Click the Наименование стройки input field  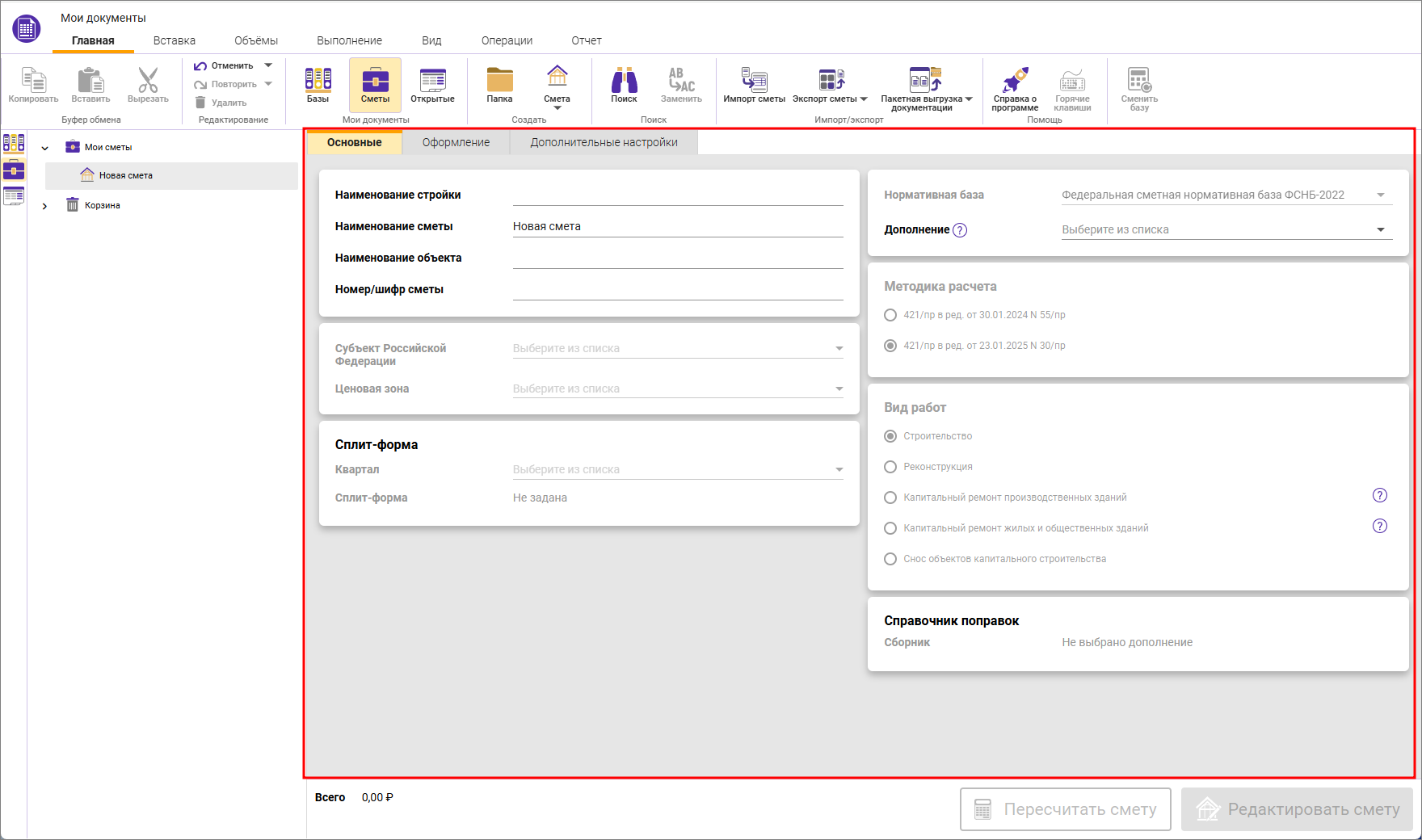677,195
